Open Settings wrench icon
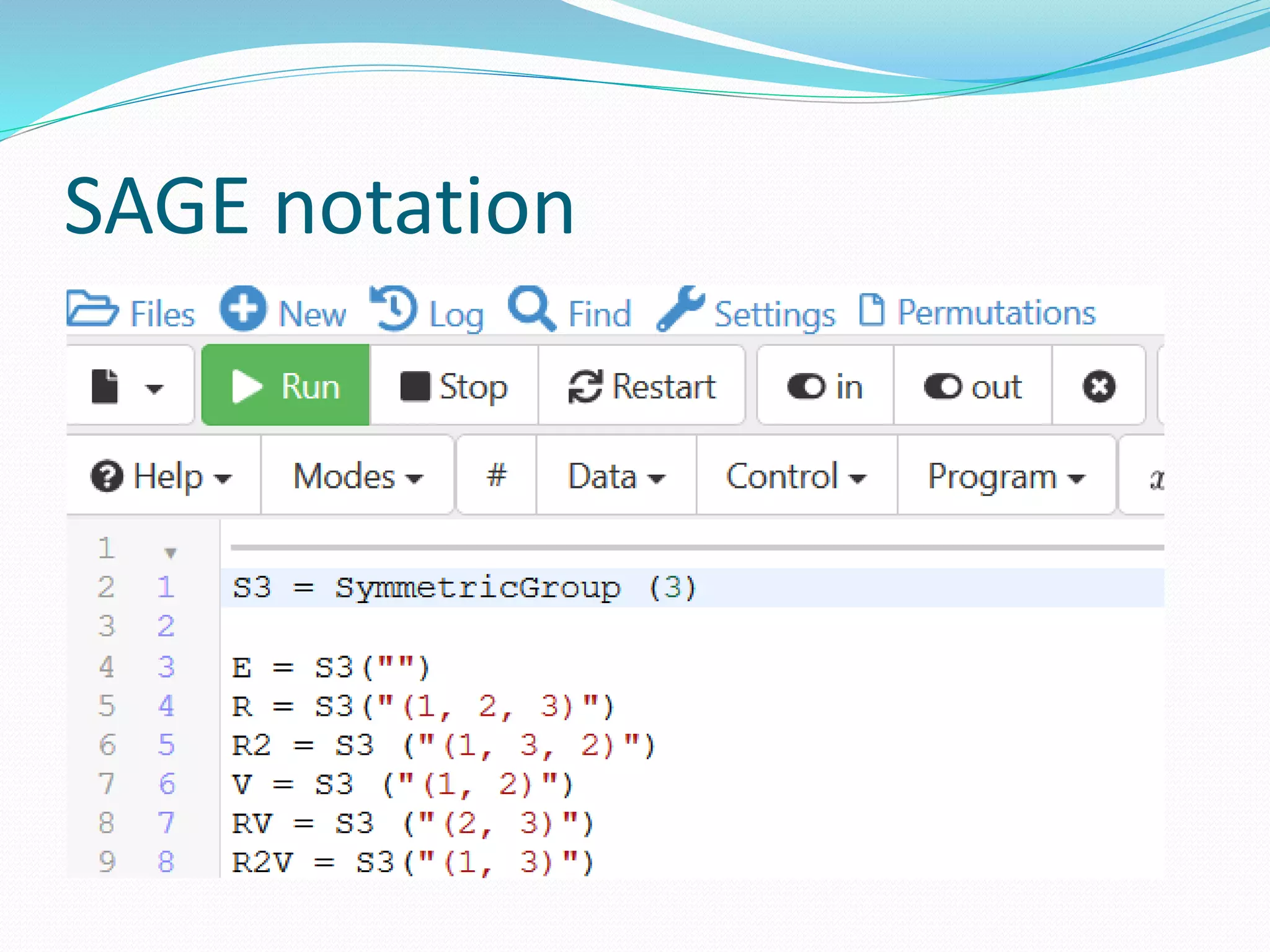 click(681, 308)
